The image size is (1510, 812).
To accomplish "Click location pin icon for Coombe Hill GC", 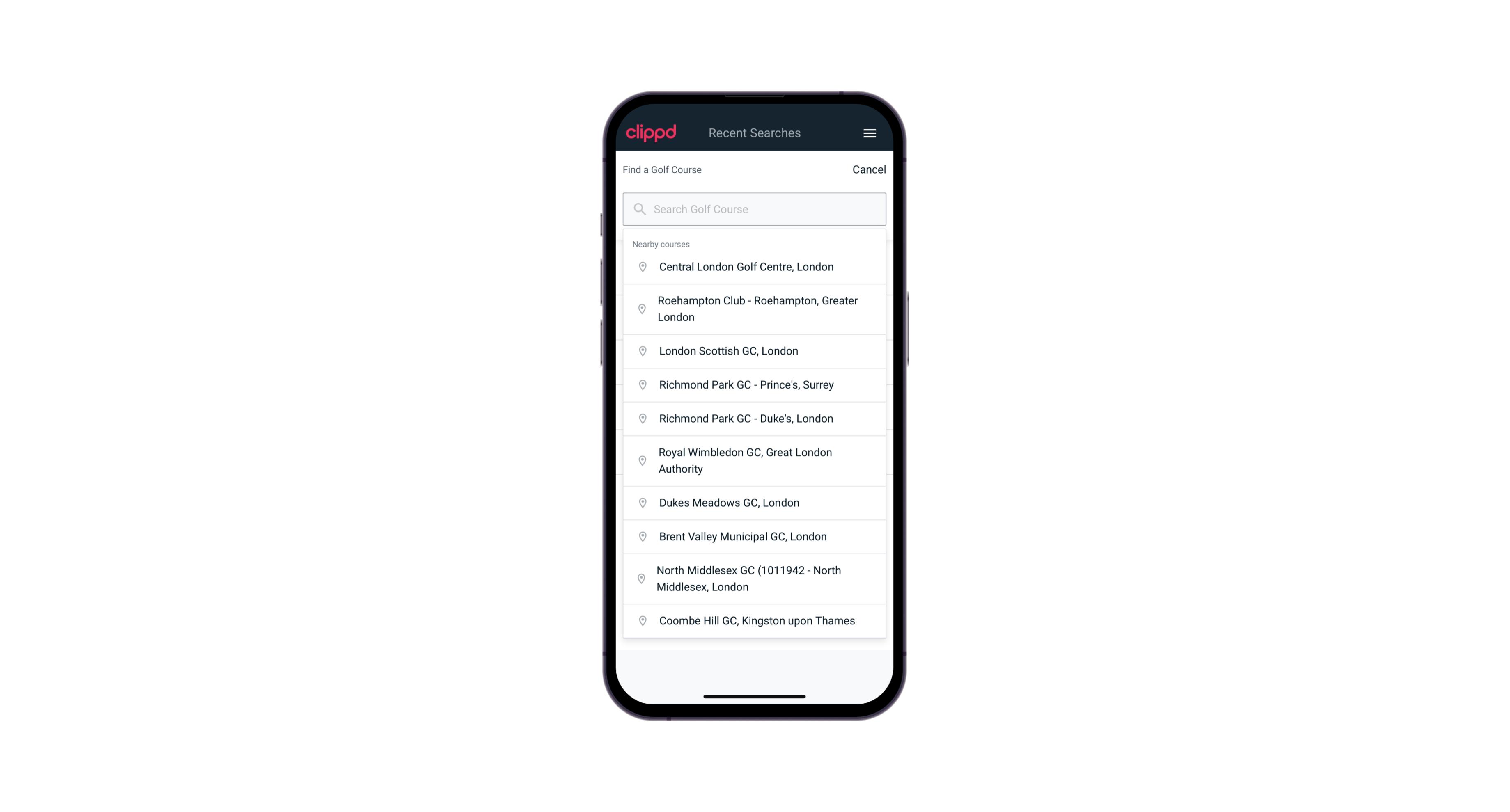I will click(x=641, y=620).
